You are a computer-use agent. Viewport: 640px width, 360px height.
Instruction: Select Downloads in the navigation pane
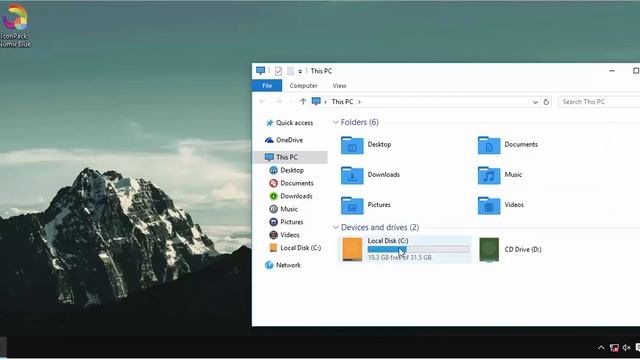click(291, 196)
